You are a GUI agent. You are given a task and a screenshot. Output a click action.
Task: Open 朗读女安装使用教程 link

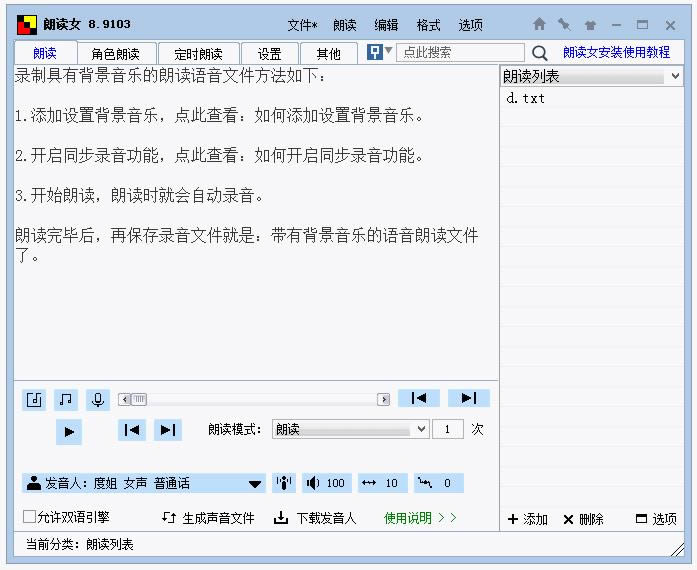[x=616, y=52]
